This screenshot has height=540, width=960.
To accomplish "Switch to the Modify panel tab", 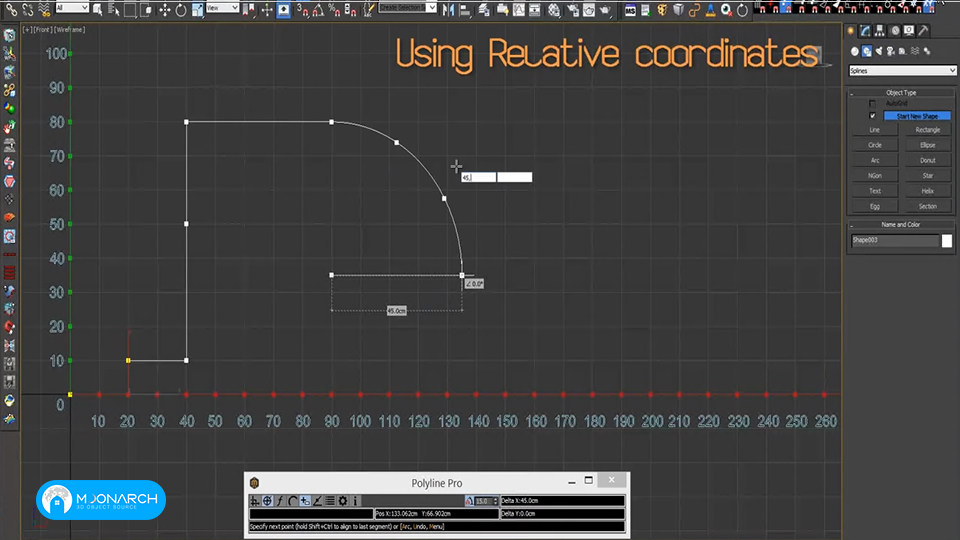I will click(865, 30).
